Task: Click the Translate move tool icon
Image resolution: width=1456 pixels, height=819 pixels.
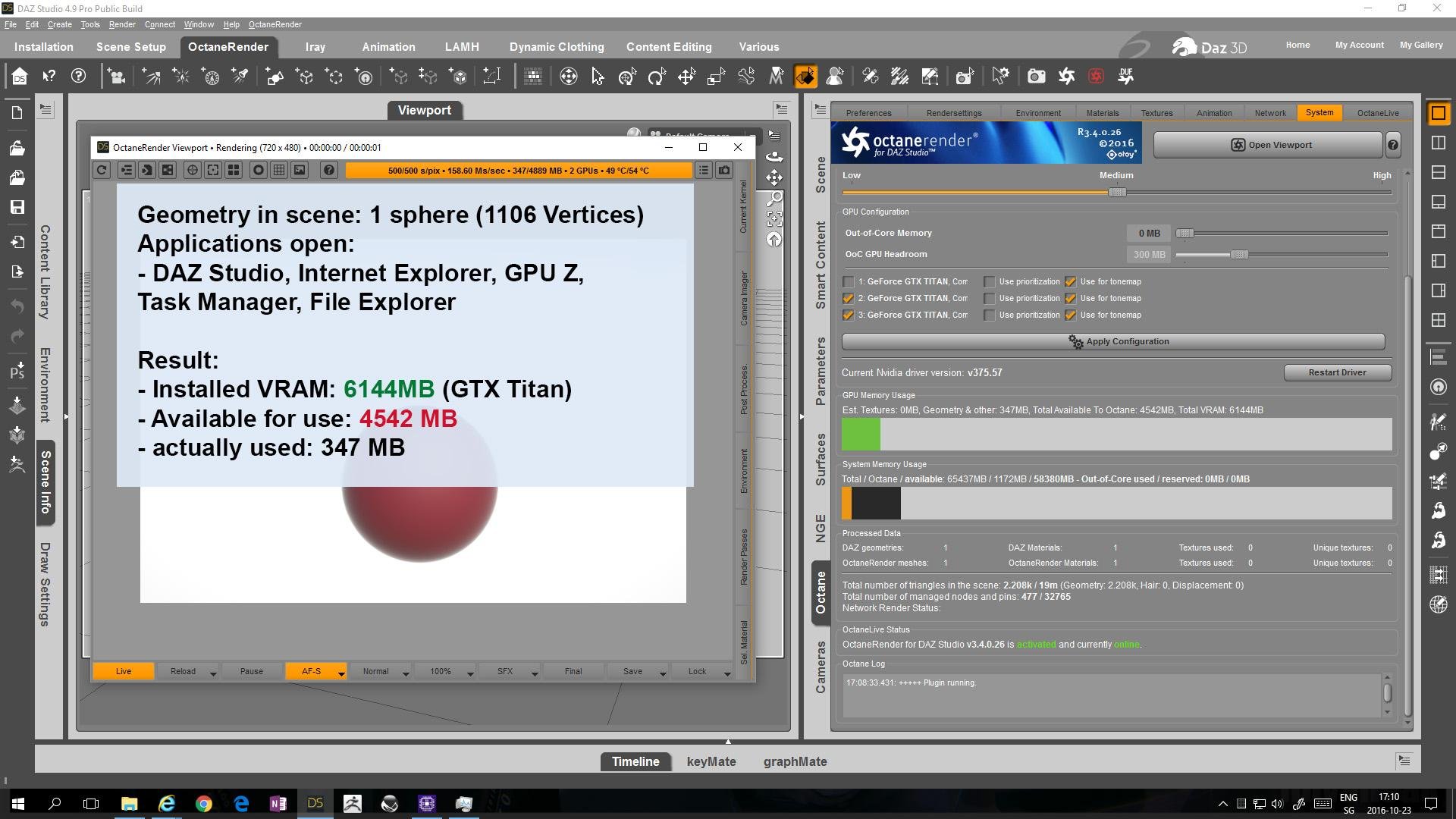Action: coord(686,77)
